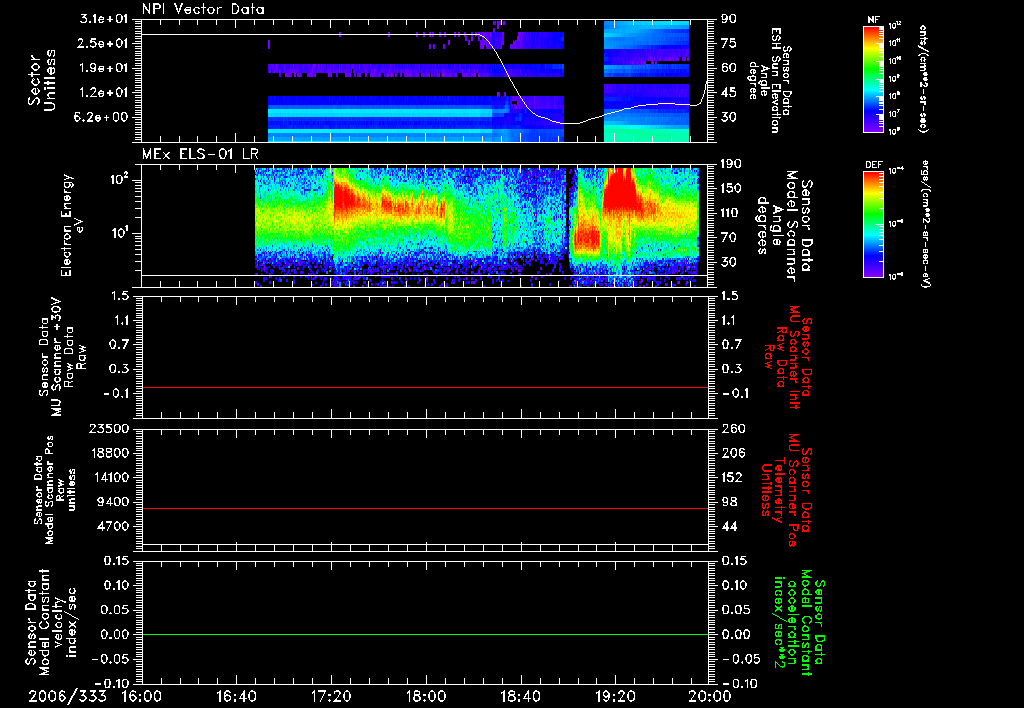Click the 16:40 time axis label
Screen dimensions: 1024x708
pyautogui.click(x=236, y=696)
